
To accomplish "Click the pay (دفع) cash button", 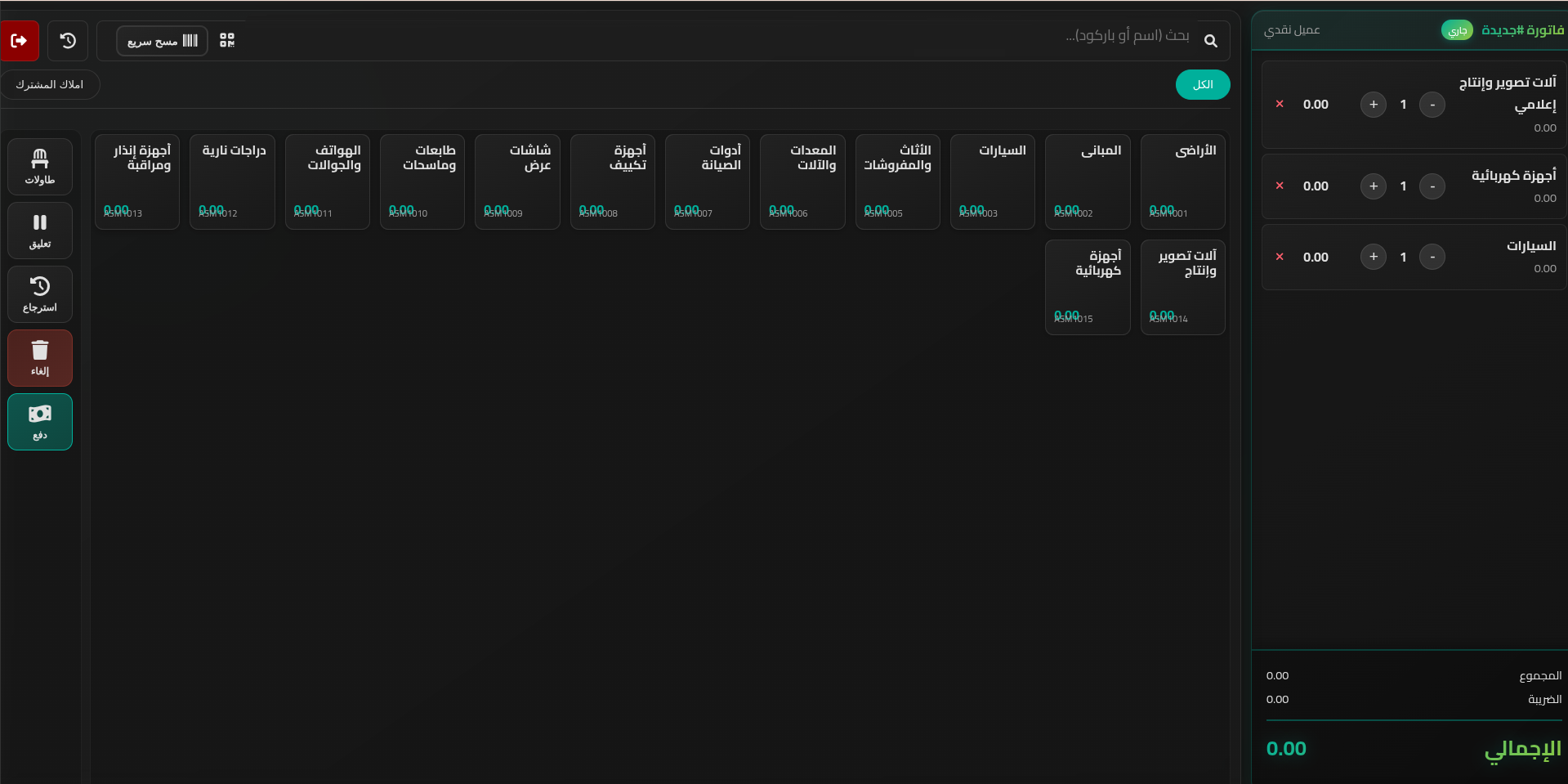I will coord(40,422).
